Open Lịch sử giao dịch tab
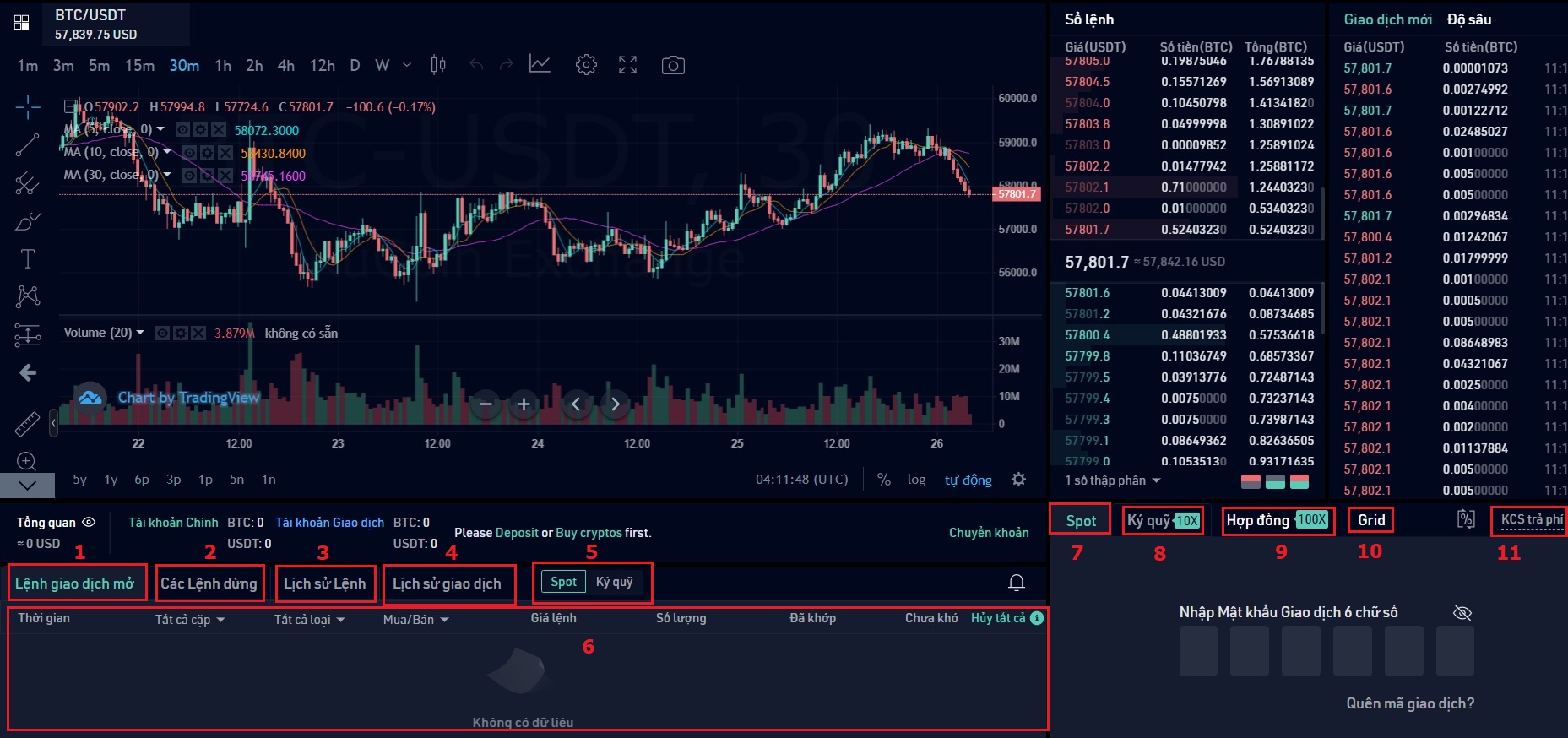The image size is (1568, 738). (x=447, y=583)
